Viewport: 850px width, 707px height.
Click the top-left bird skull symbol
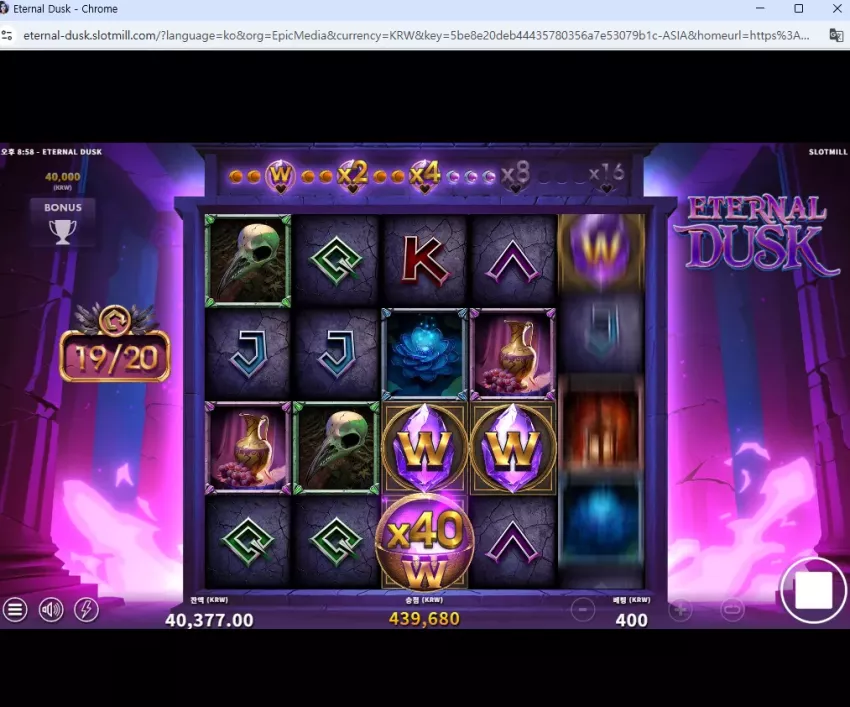(248, 260)
